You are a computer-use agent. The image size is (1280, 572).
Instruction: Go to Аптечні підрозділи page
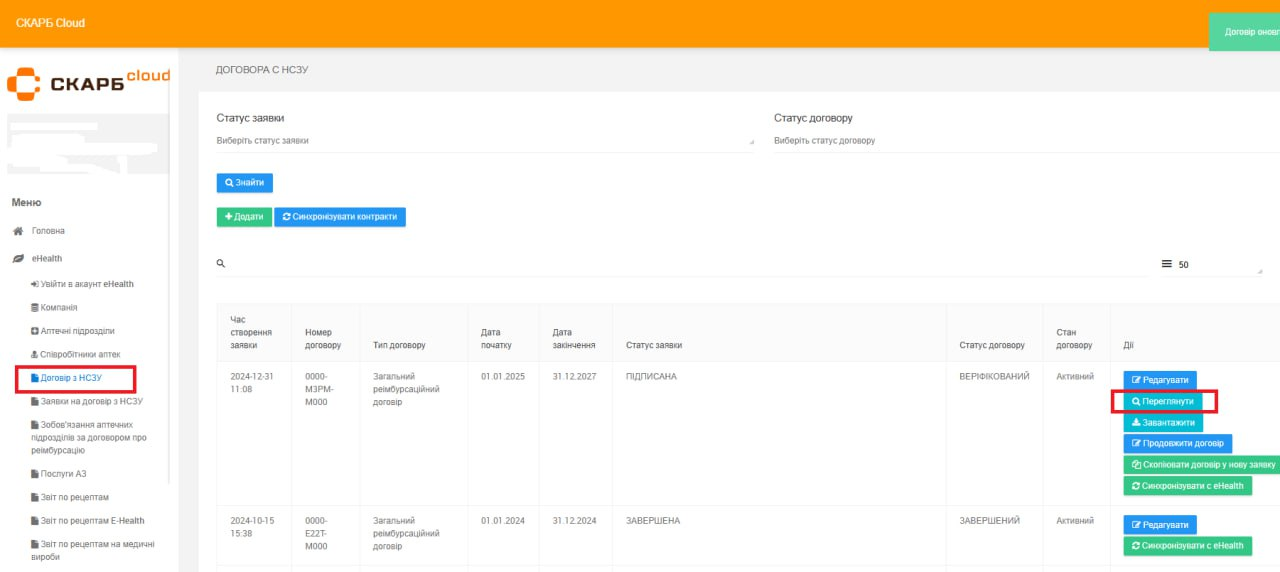[x=77, y=331]
